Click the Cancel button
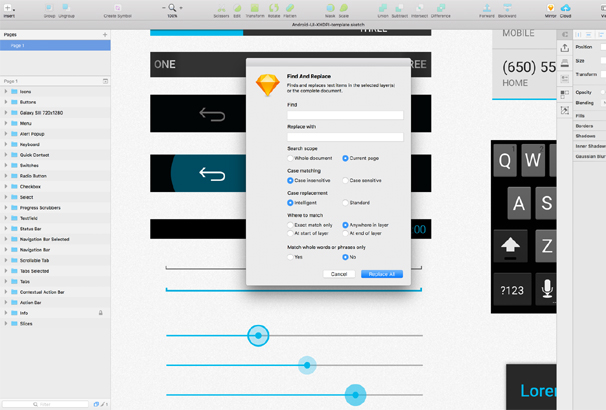This screenshot has width=606, height=410. pos(339,273)
